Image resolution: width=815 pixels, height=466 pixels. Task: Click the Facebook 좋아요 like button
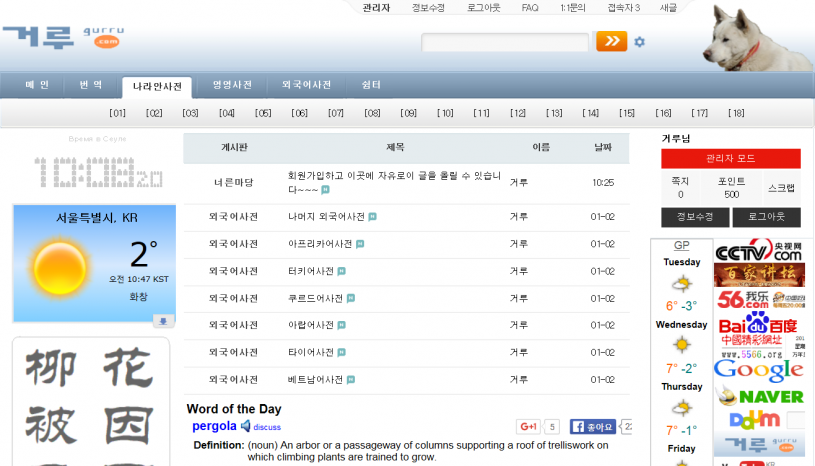click(593, 427)
